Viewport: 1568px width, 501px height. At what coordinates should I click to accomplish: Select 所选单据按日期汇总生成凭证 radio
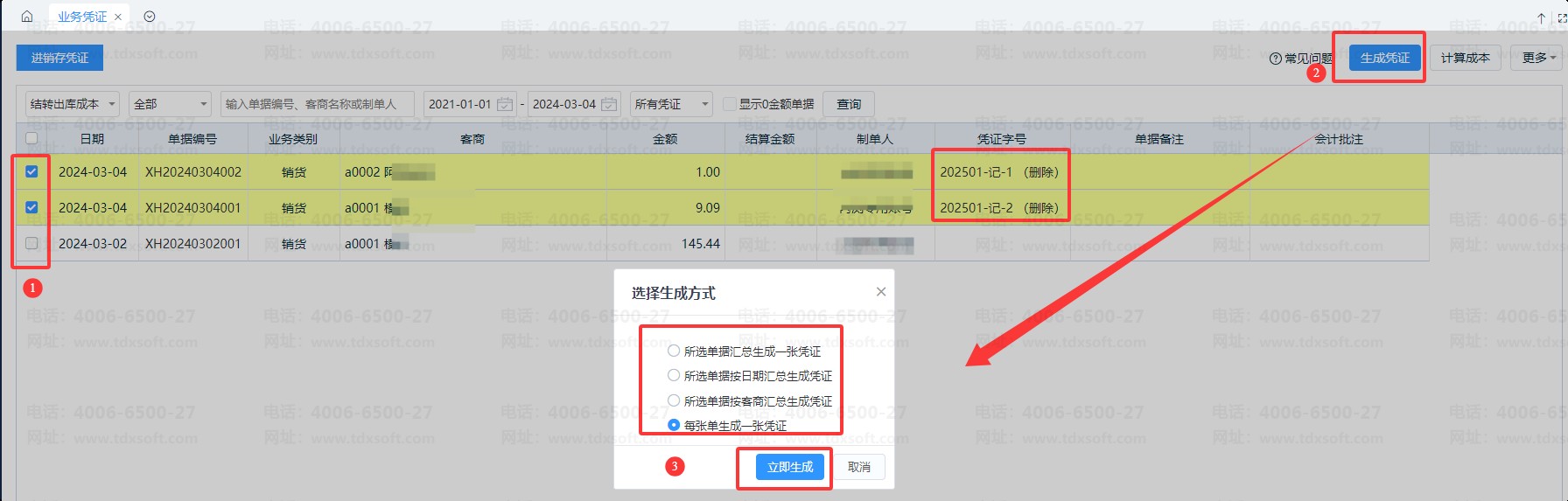click(x=674, y=375)
